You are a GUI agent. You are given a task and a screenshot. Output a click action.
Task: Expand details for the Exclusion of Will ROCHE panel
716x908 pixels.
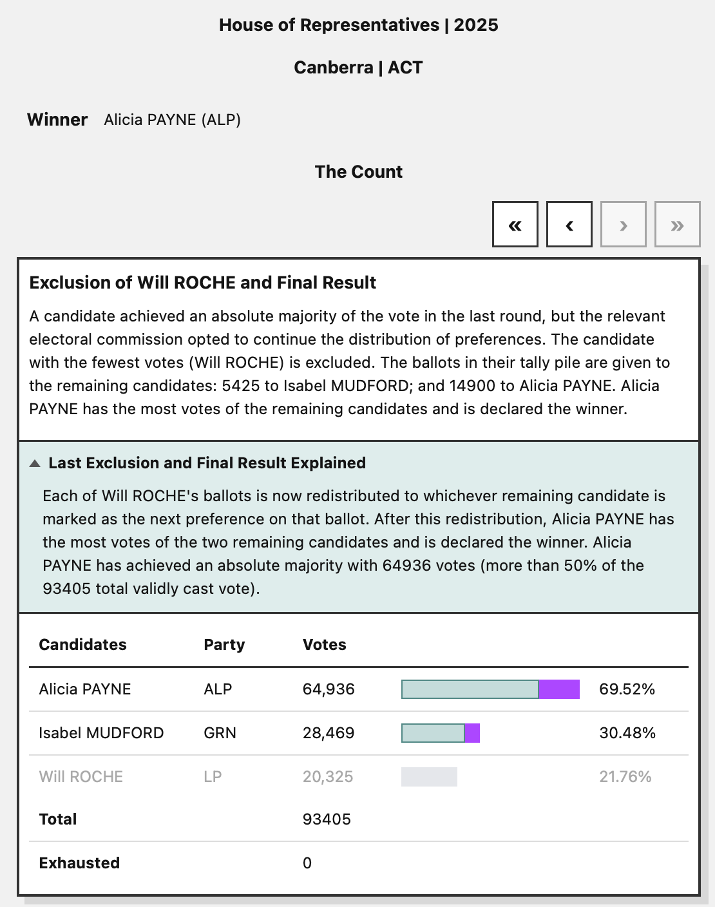coord(202,283)
